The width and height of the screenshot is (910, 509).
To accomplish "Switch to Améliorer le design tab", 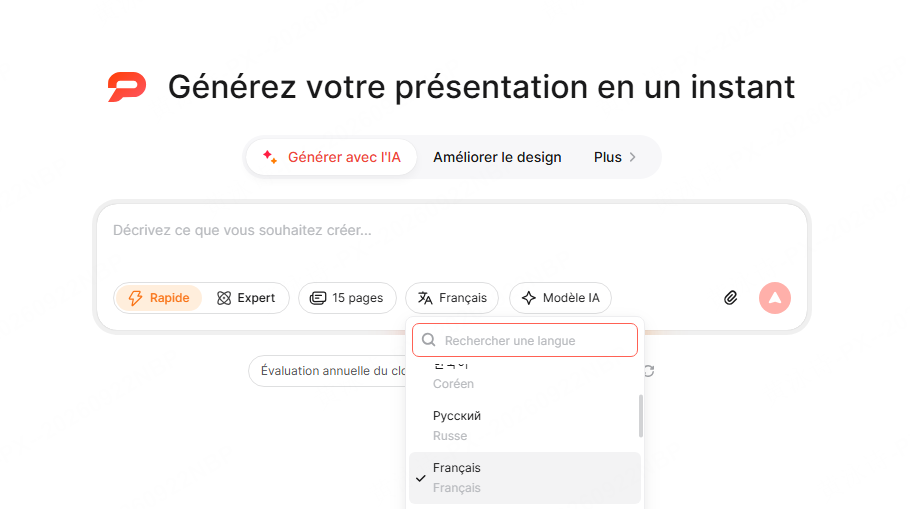I will (x=497, y=157).
